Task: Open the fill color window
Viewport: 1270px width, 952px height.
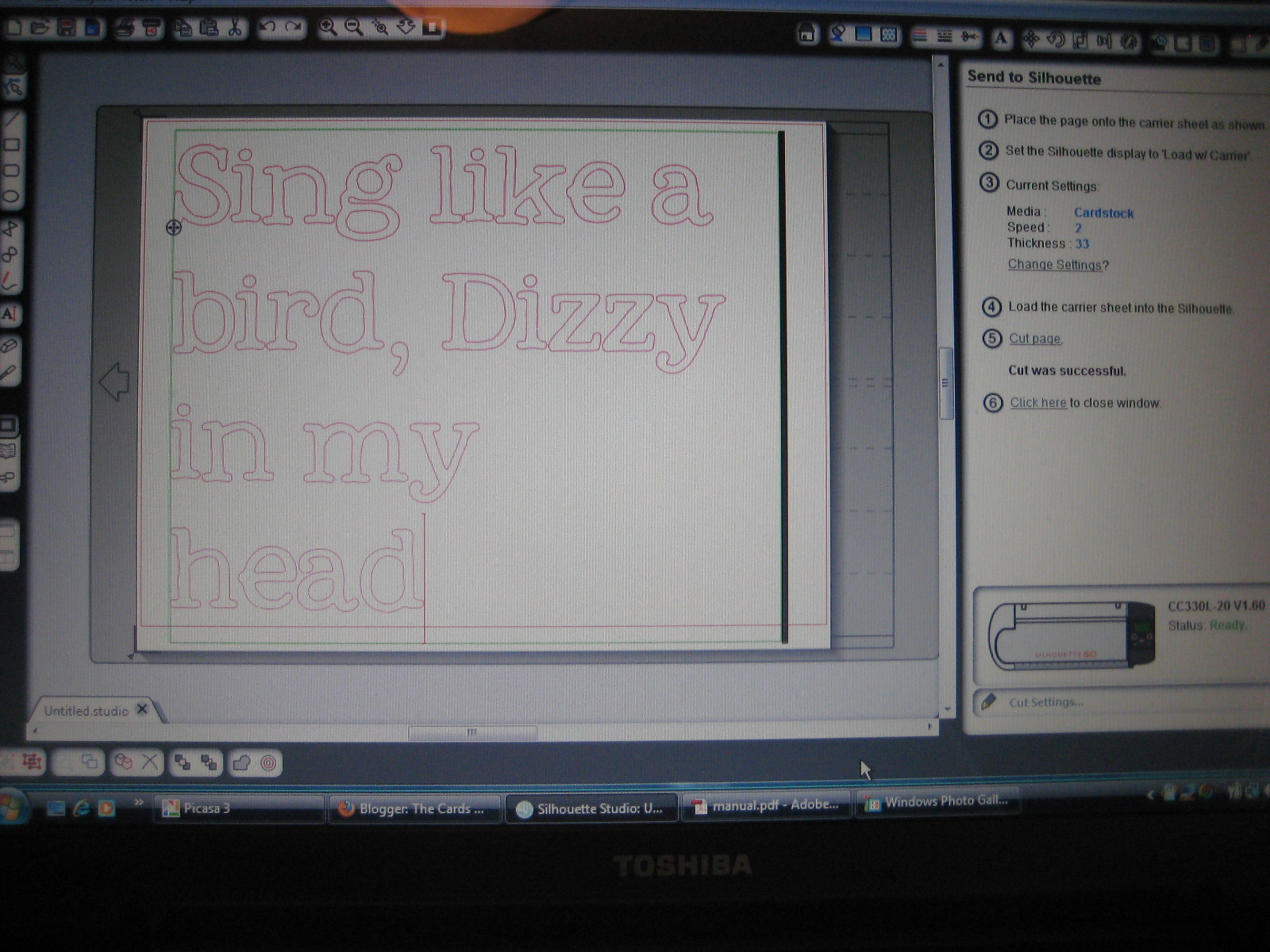Action: point(837,34)
